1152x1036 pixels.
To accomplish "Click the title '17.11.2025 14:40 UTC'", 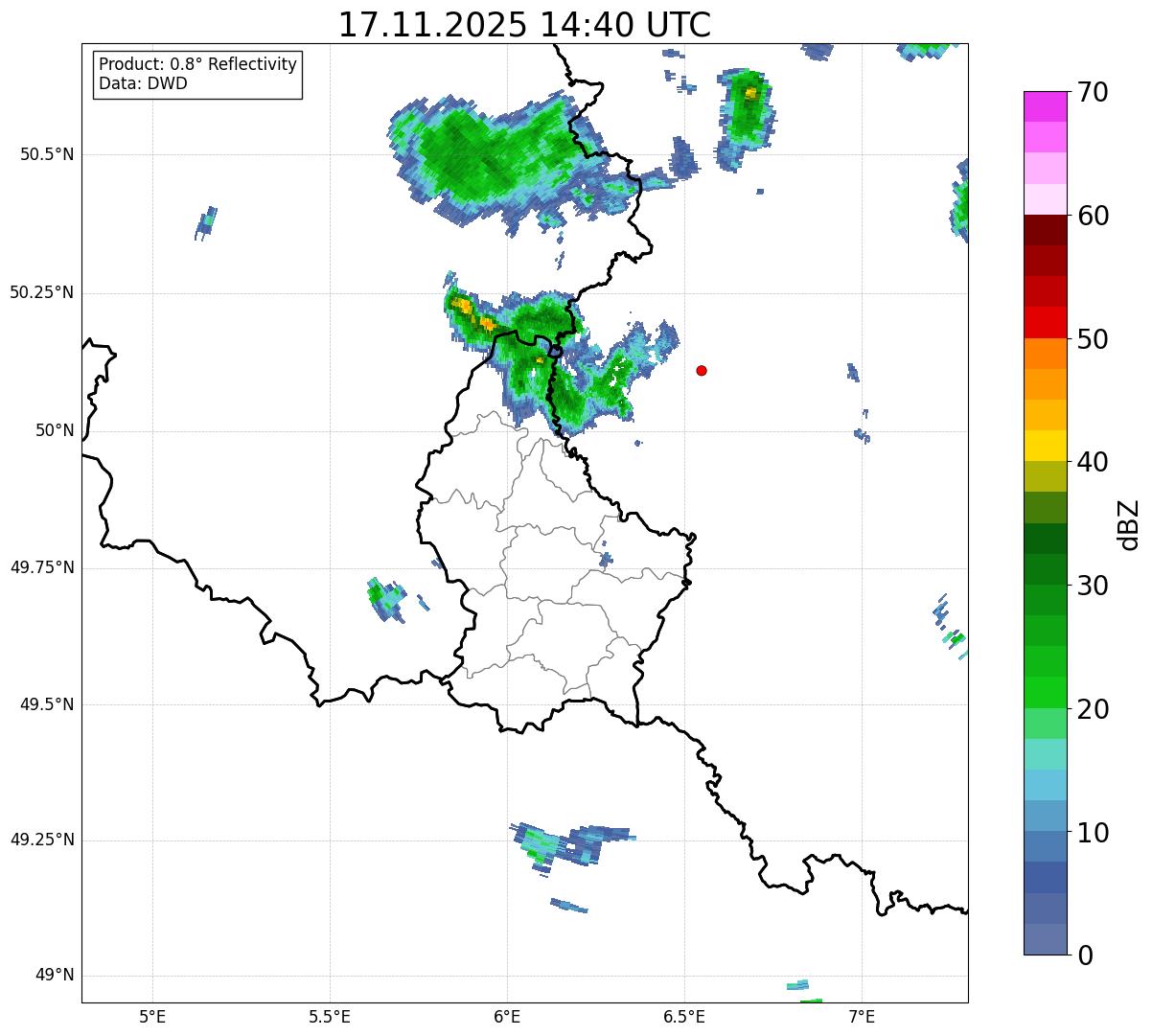I will click(524, 24).
